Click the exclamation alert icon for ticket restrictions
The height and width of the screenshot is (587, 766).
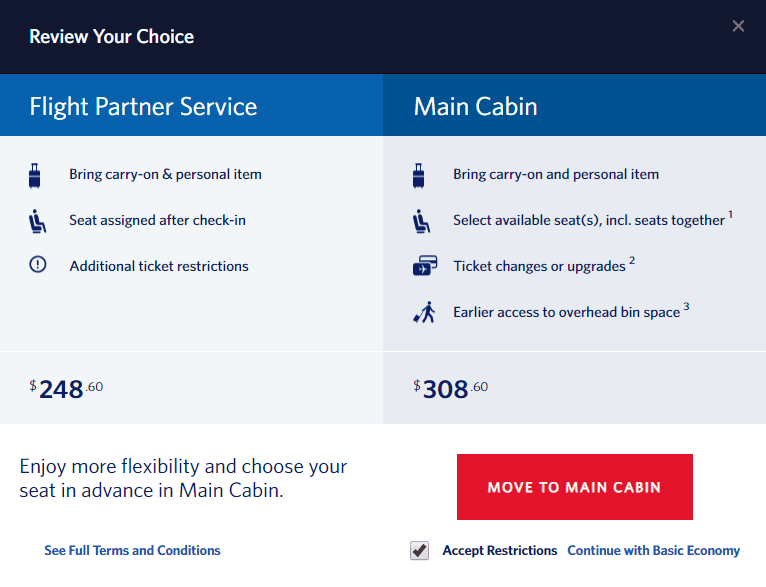[x=38, y=264]
